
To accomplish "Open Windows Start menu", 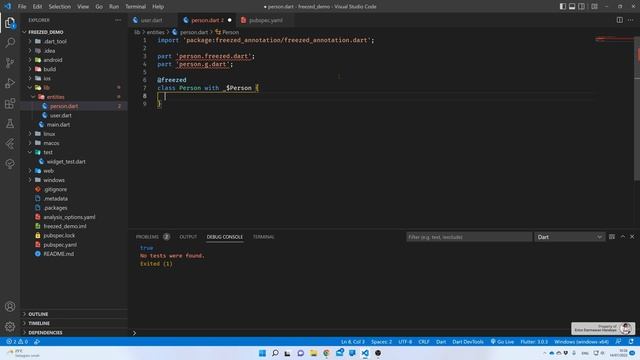I will [262, 353].
